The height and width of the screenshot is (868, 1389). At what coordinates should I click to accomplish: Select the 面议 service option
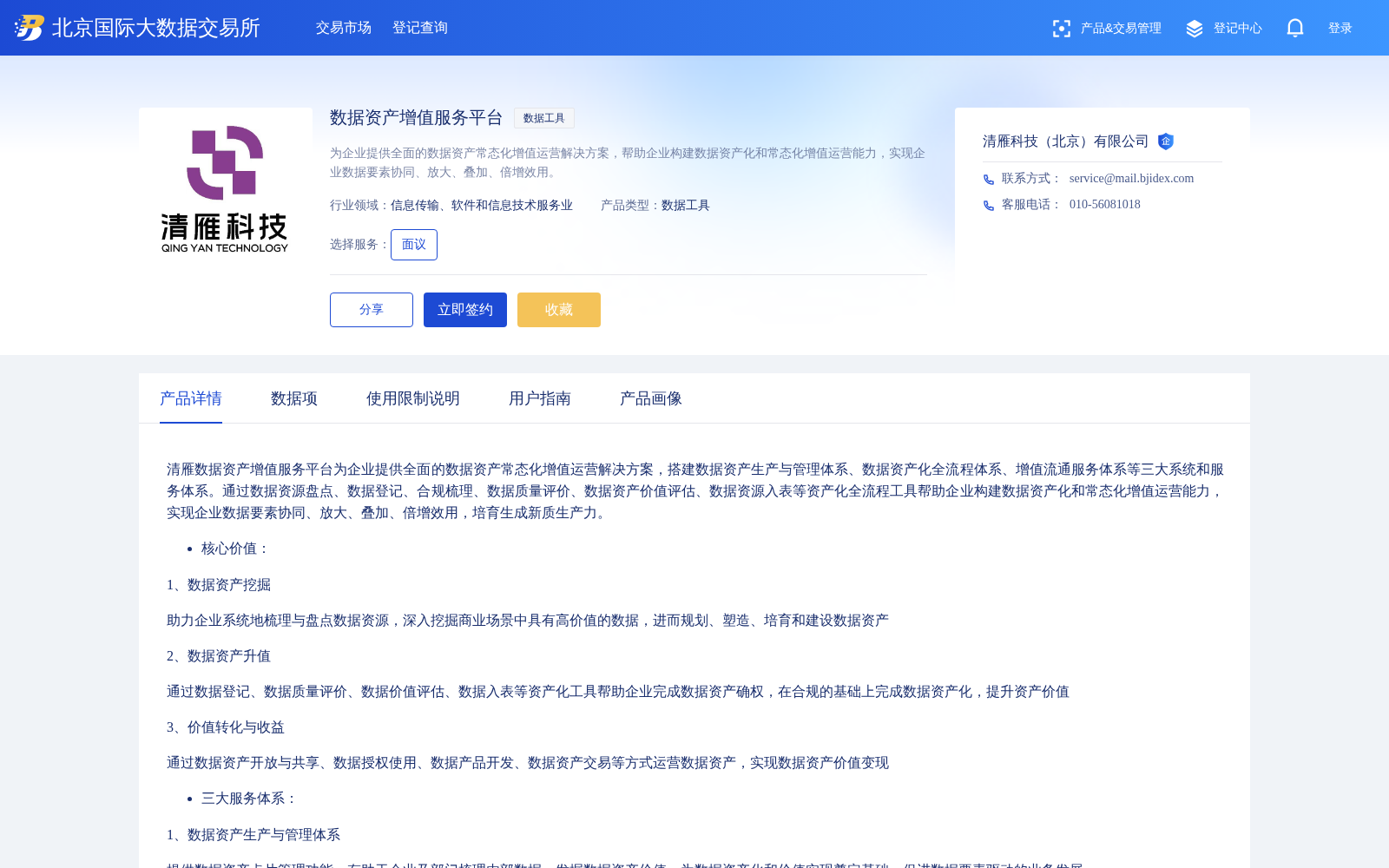(x=414, y=245)
